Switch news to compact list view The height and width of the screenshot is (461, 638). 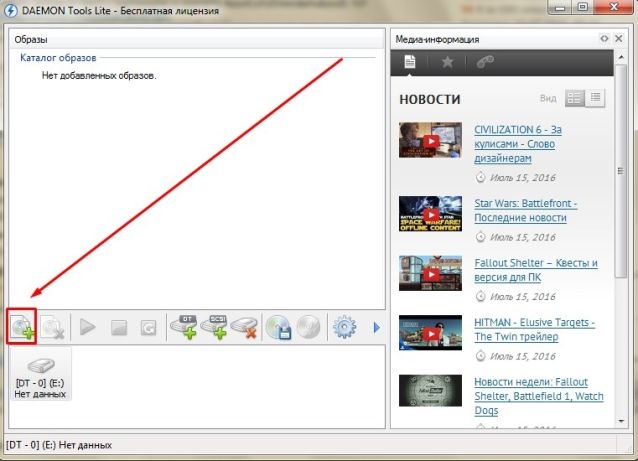tap(595, 98)
